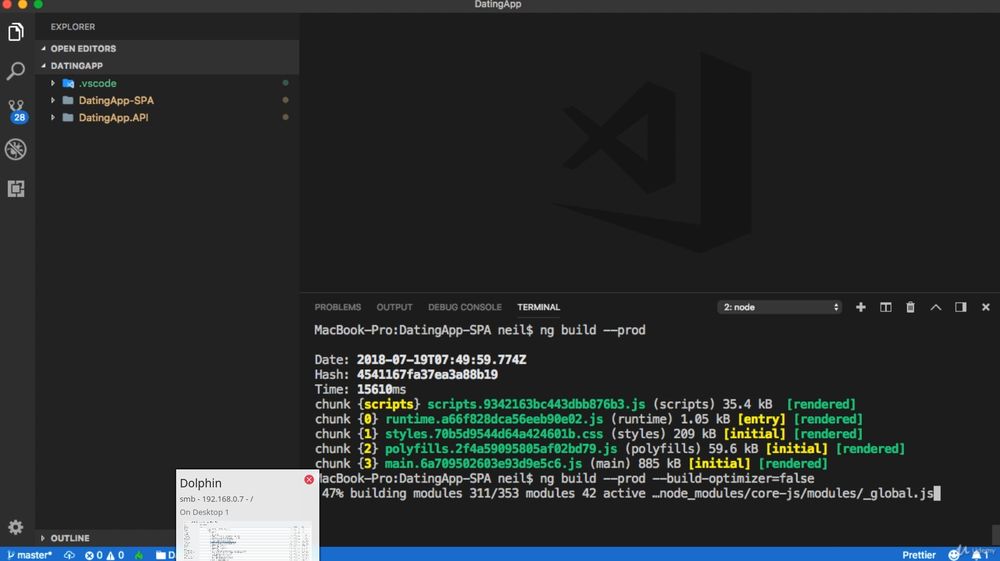Open errors and warnings count in status bar
This screenshot has height=561, width=1000.
point(105,555)
